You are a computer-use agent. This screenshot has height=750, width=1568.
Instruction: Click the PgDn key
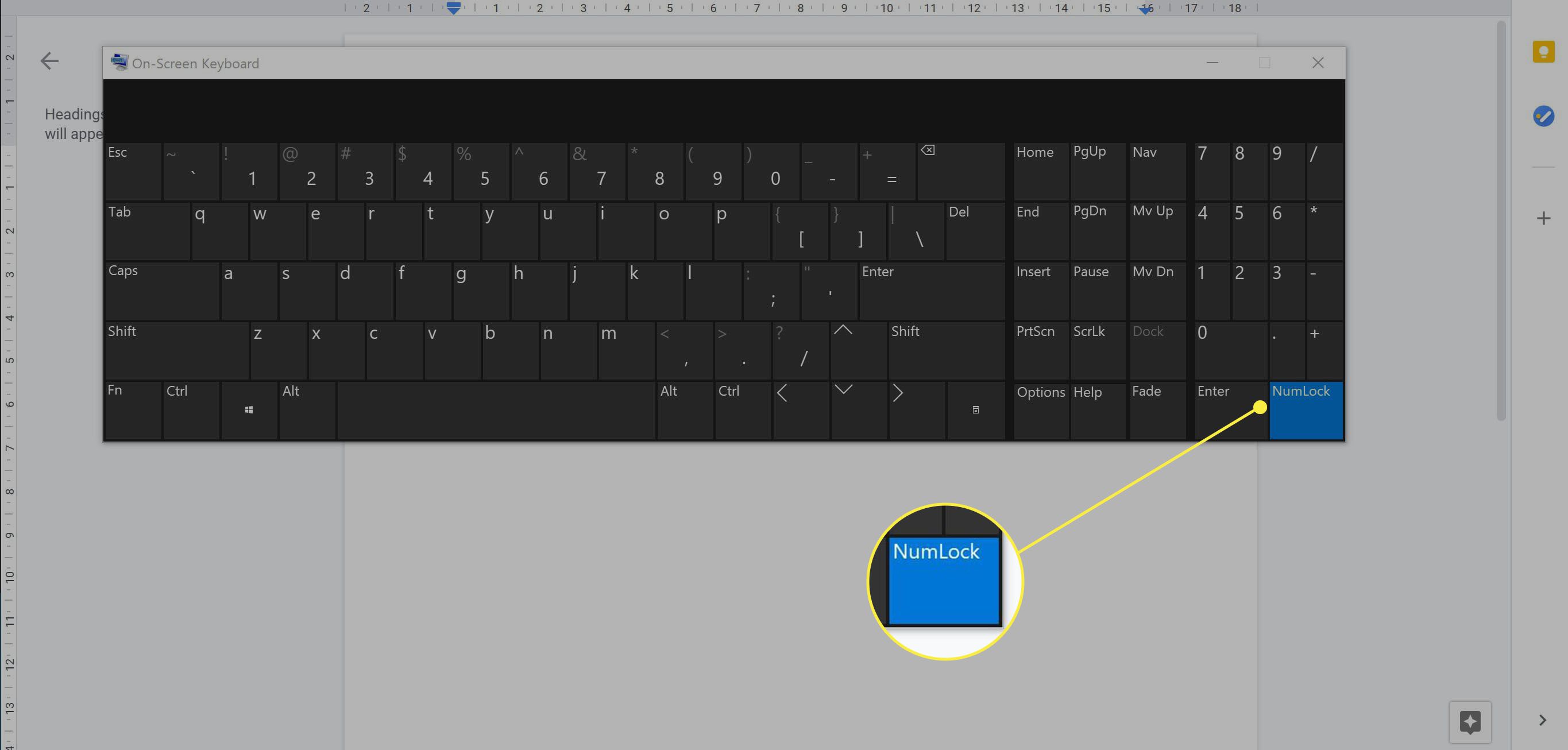1098,231
